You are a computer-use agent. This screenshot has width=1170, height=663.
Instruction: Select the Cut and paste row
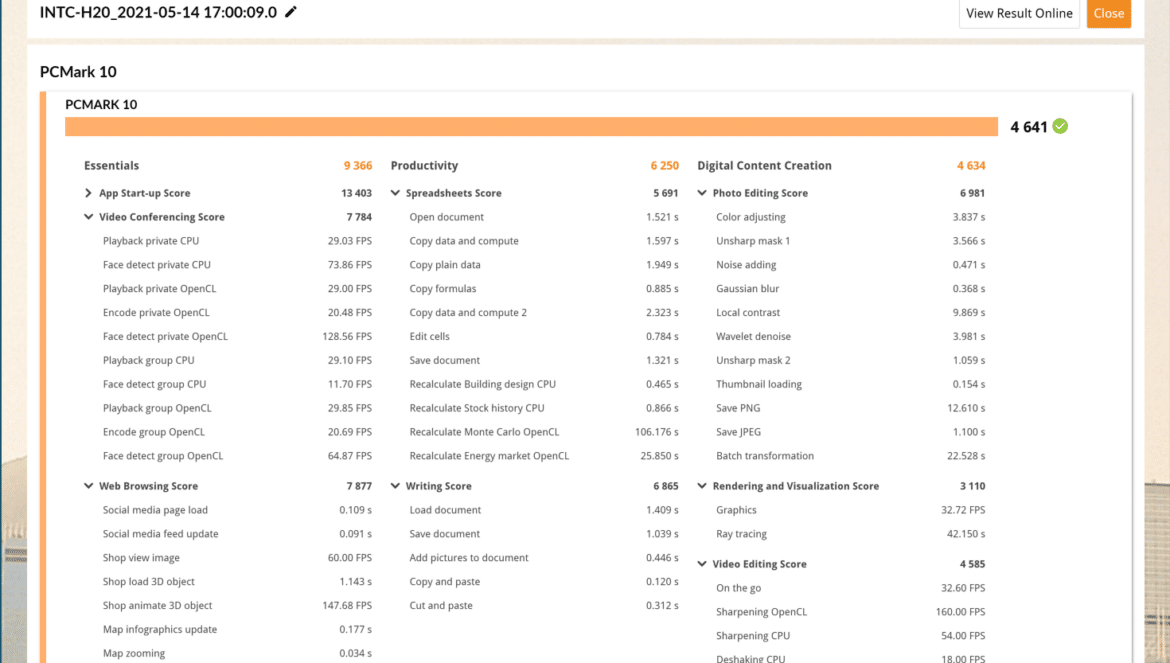click(544, 606)
